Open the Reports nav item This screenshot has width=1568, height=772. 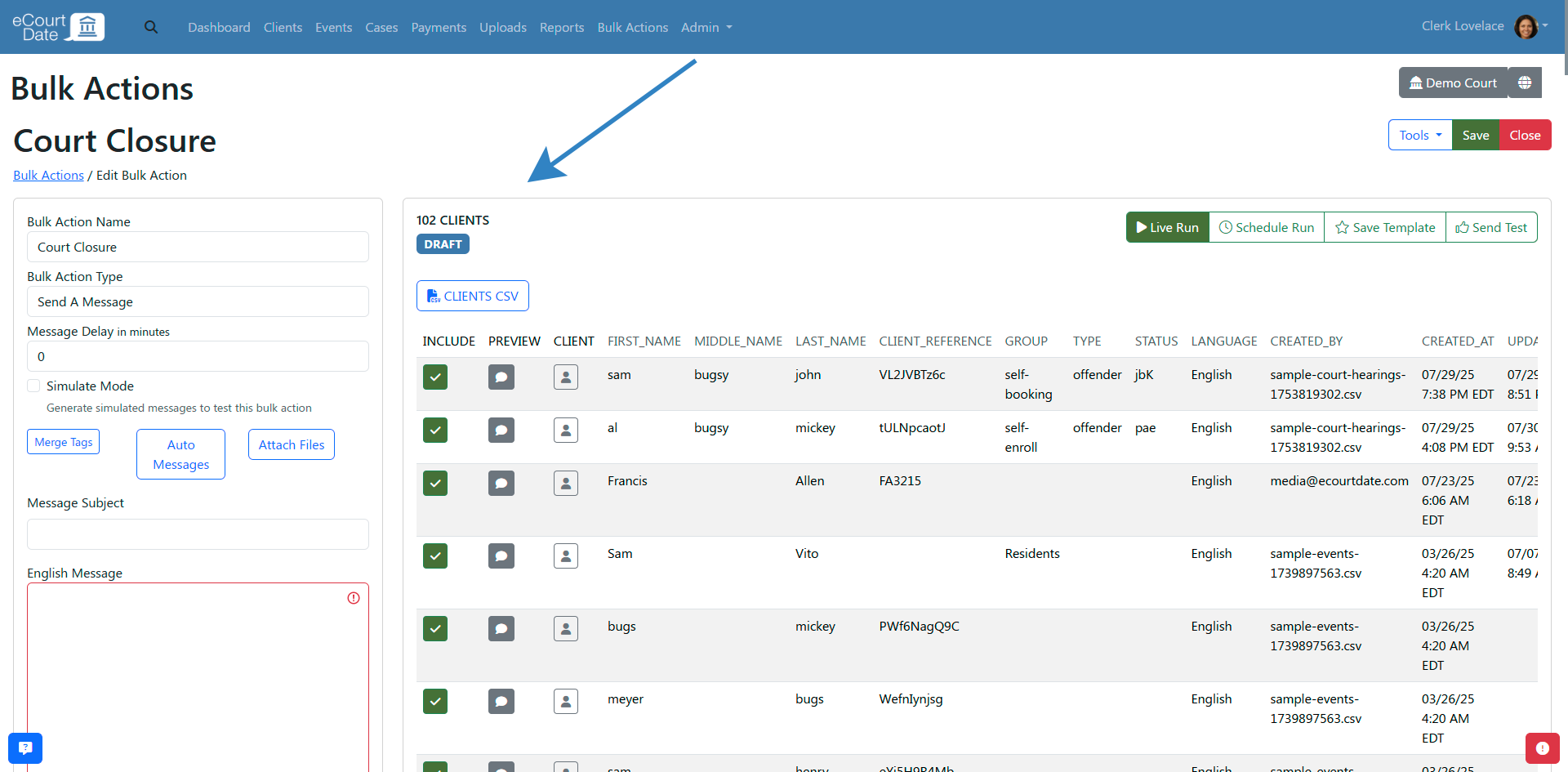562,27
